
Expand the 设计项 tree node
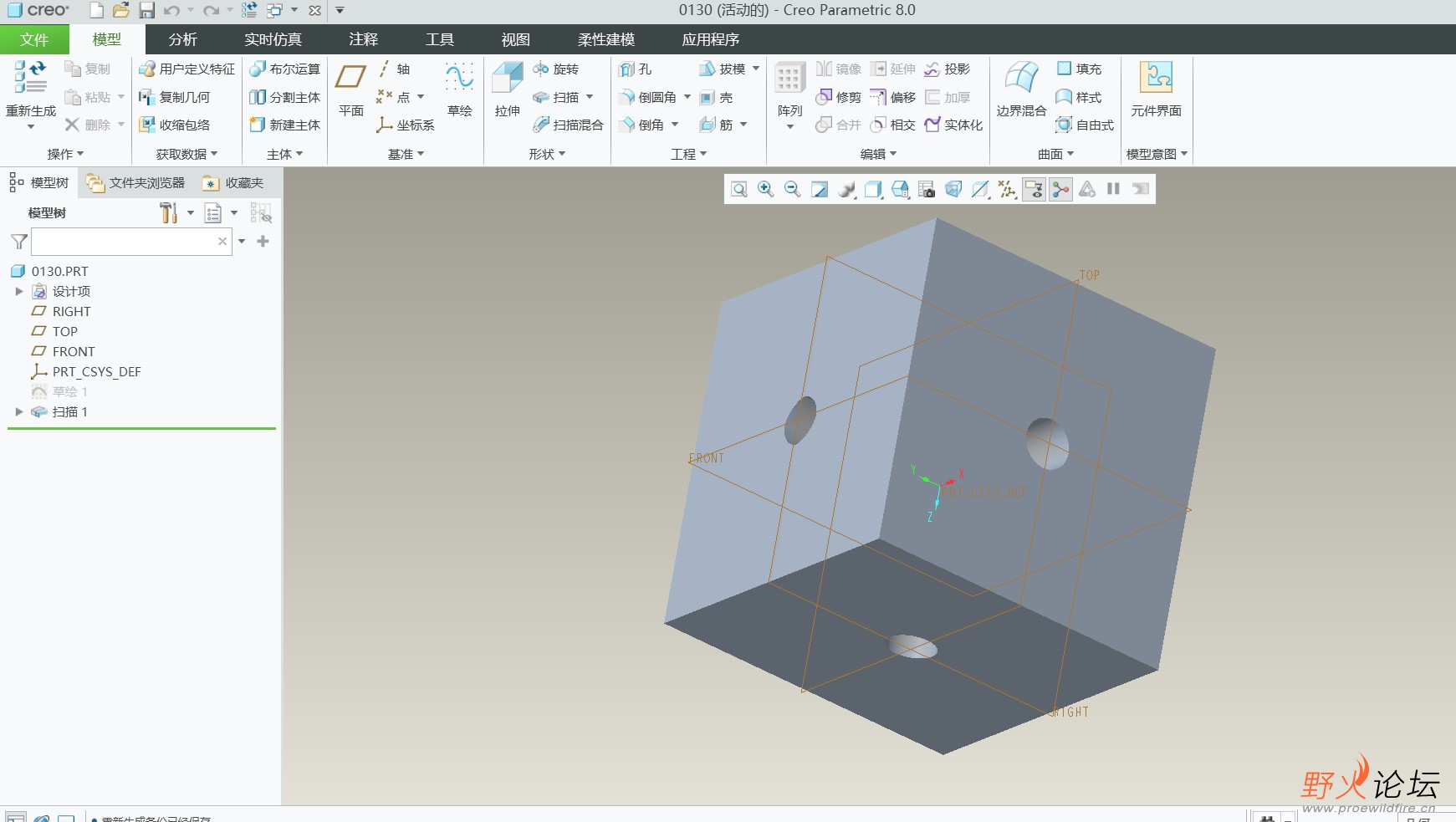click(18, 291)
